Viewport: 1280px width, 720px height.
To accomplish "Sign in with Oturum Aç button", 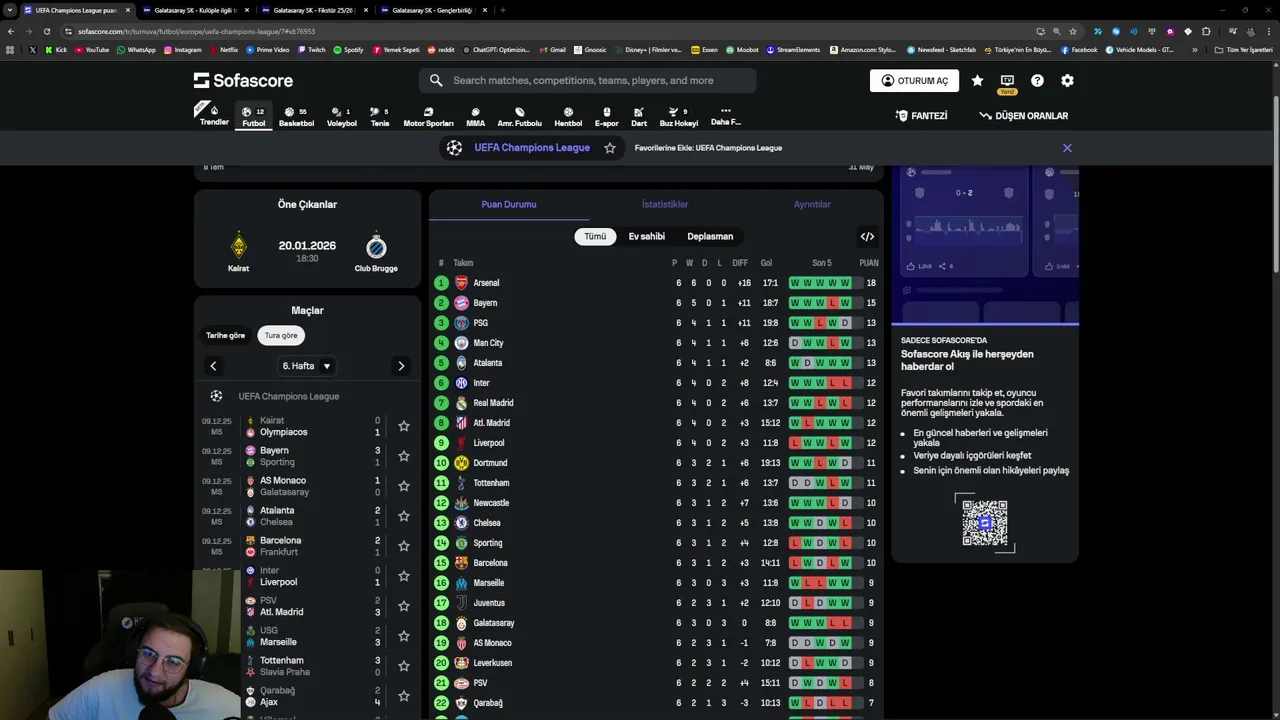I will pos(914,81).
